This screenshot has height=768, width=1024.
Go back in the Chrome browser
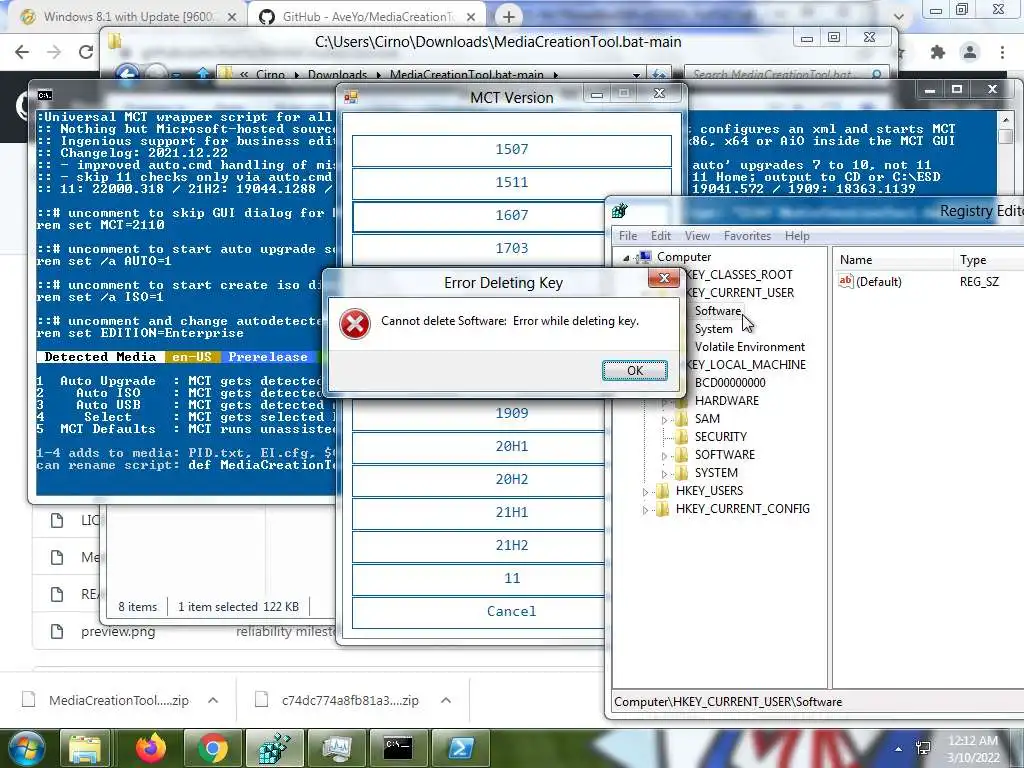[x=22, y=52]
